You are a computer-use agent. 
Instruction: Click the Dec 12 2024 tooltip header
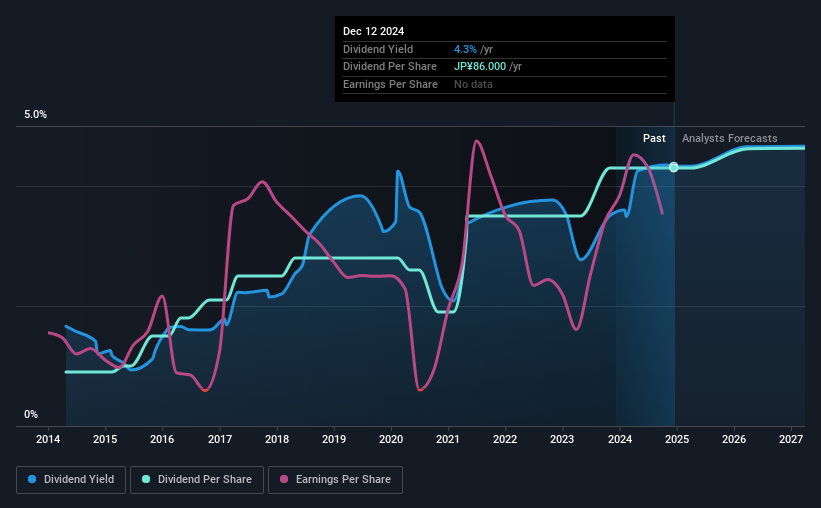click(x=373, y=31)
